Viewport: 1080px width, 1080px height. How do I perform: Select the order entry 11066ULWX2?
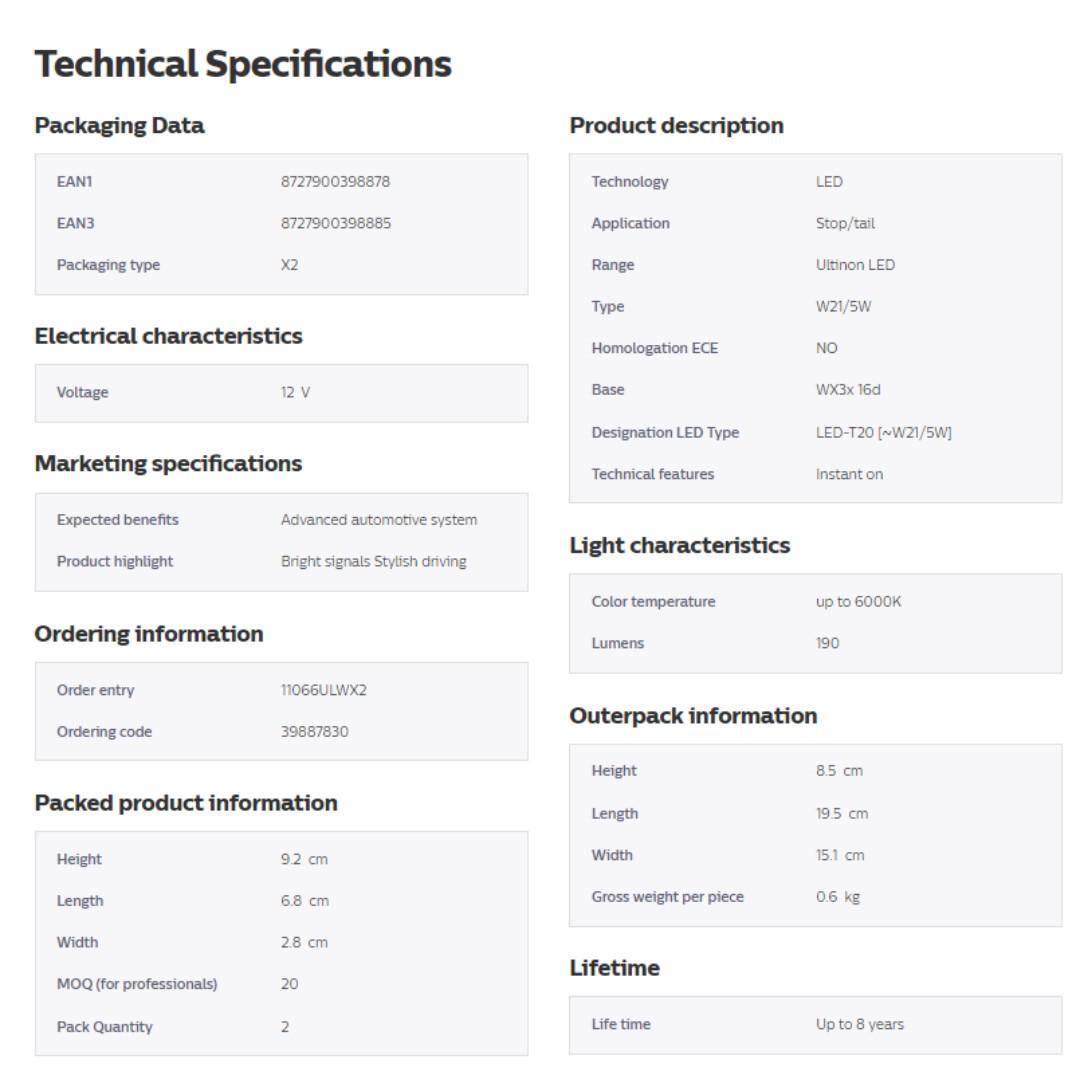coord(324,690)
